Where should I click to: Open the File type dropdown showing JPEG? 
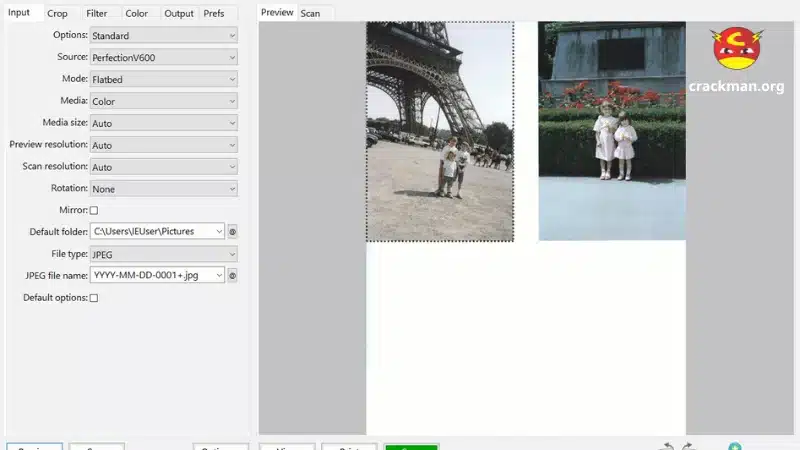(163, 255)
